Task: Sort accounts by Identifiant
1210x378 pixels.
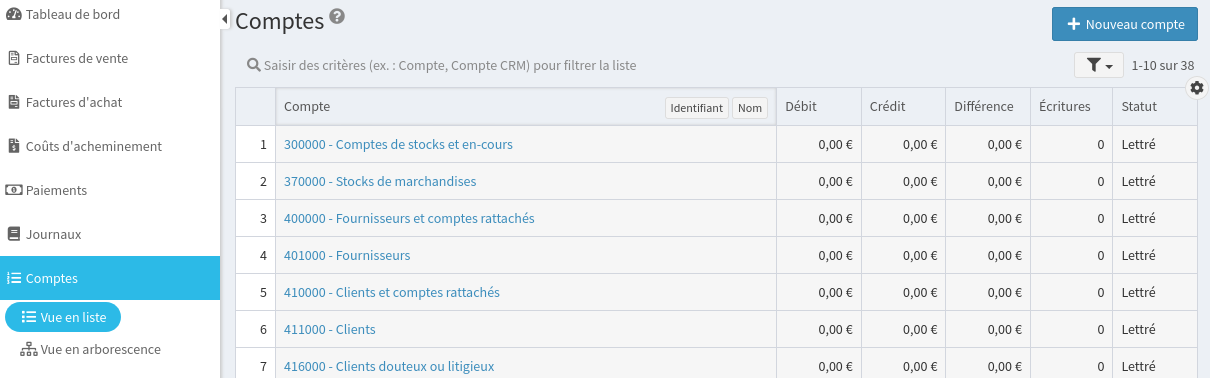Action: [x=697, y=108]
